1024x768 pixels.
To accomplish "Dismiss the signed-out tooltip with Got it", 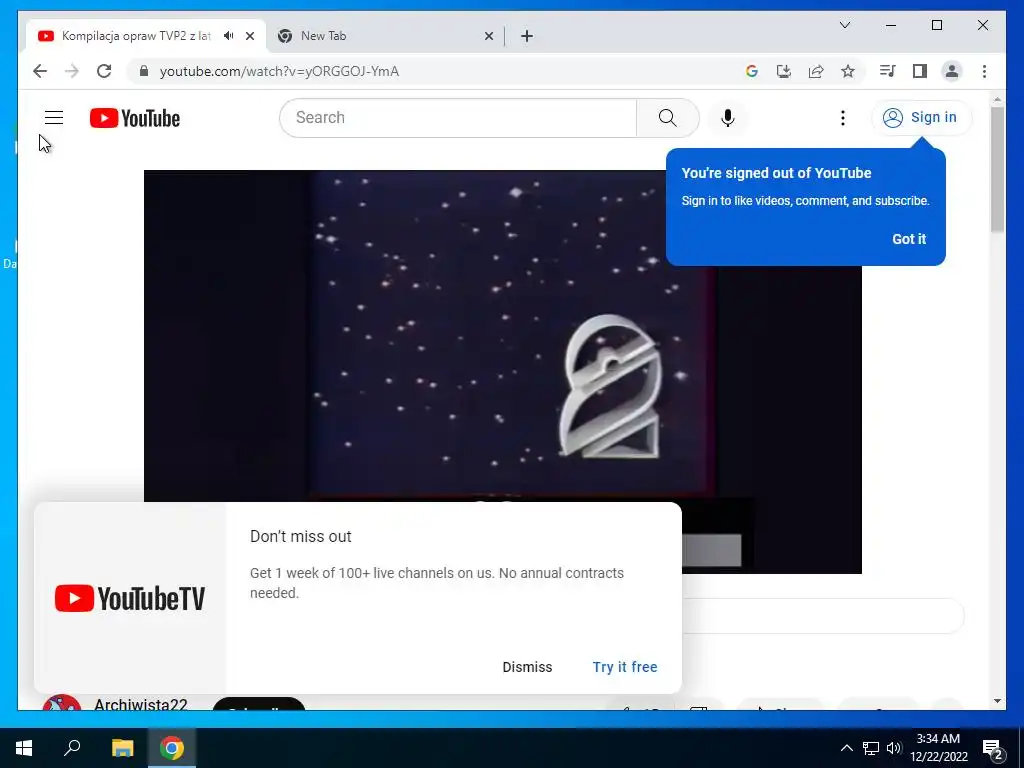I will click(x=909, y=239).
